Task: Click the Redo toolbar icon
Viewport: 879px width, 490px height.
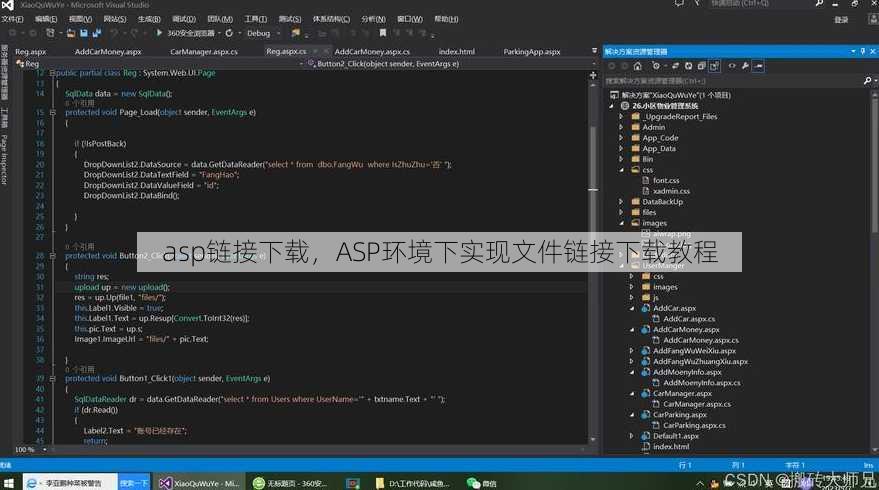Action: click(x=135, y=33)
